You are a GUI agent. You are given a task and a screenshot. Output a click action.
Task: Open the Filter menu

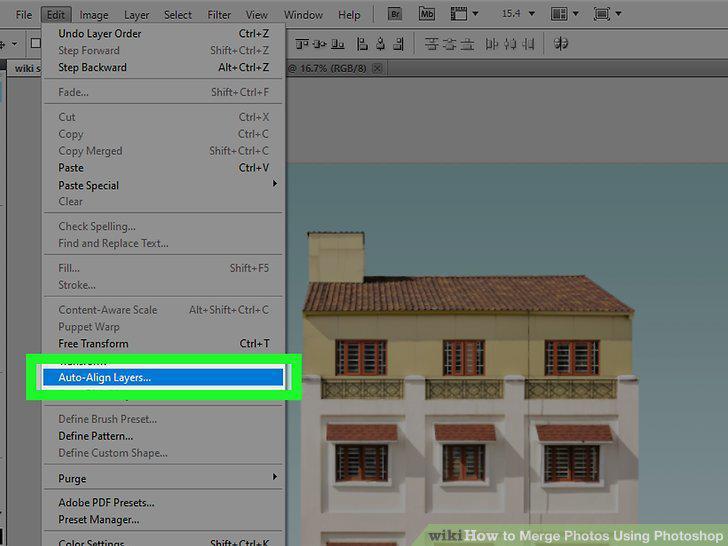pos(219,15)
